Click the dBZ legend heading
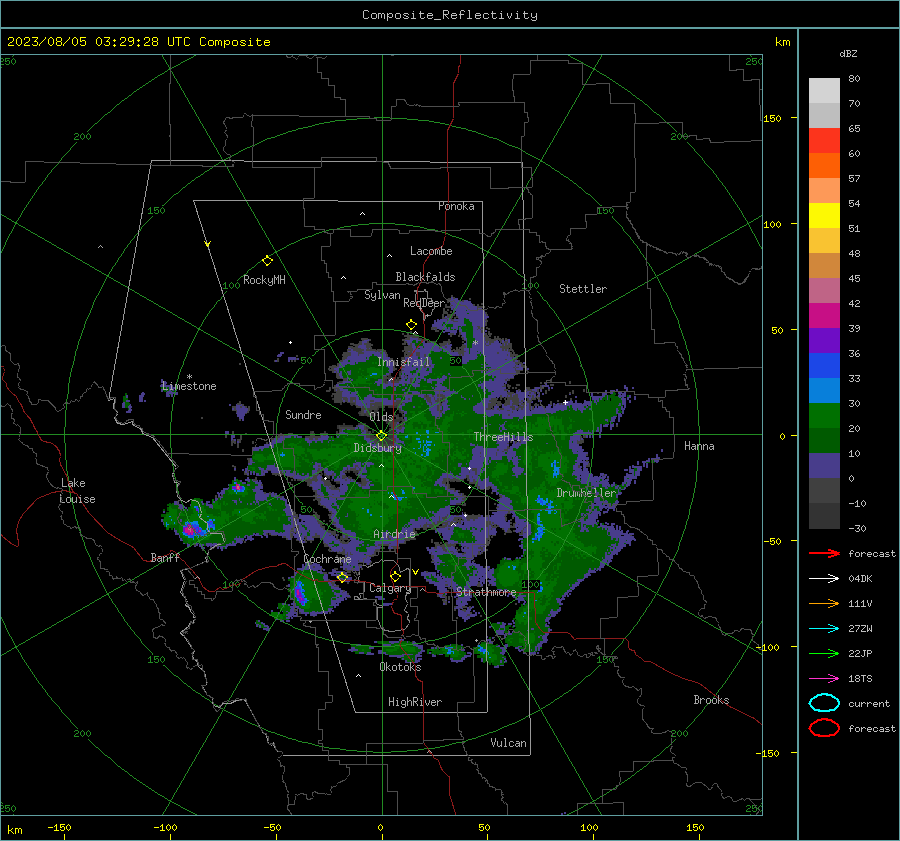The height and width of the screenshot is (841, 900). (848, 53)
